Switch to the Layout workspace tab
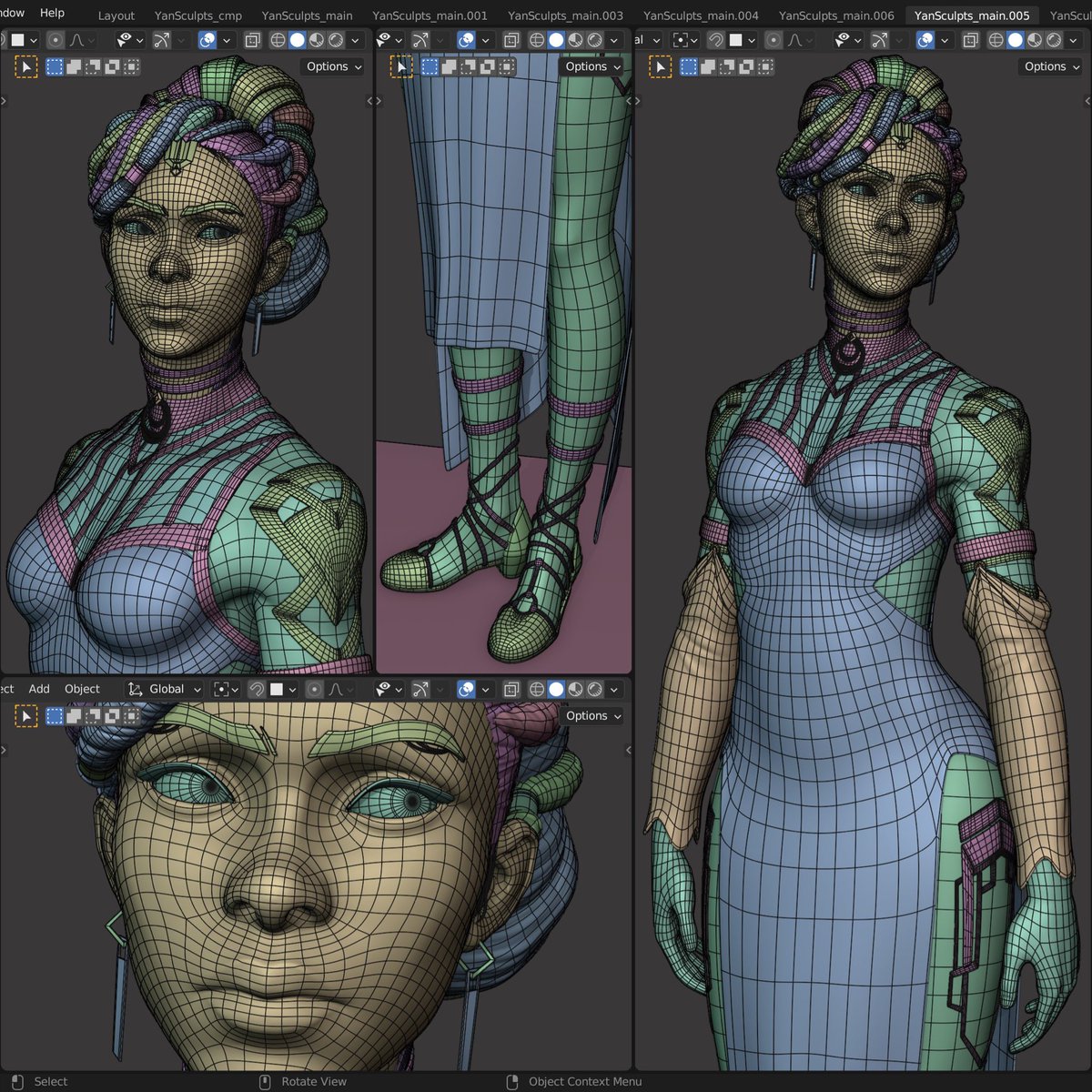The height and width of the screenshot is (1092, 1092). (116, 15)
